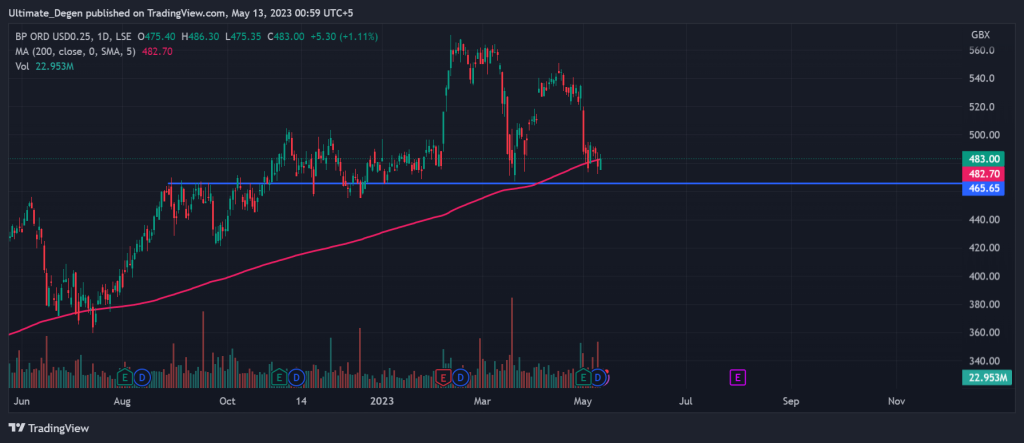This screenshot has height=443, width=1024.
Task: Click the blue dividend D marker near Feb 2023
Action: click(x=460, y=377)
